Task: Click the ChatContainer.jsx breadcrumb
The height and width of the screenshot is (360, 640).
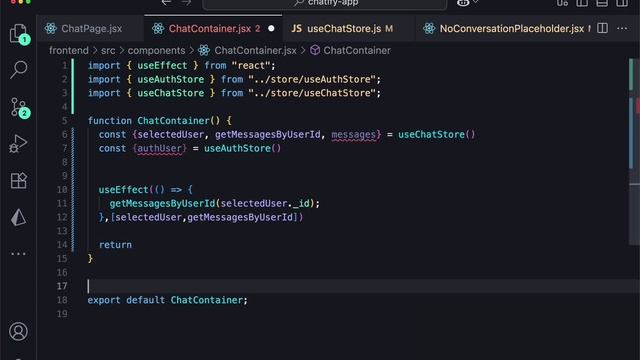Action: [x=255, y=51]
